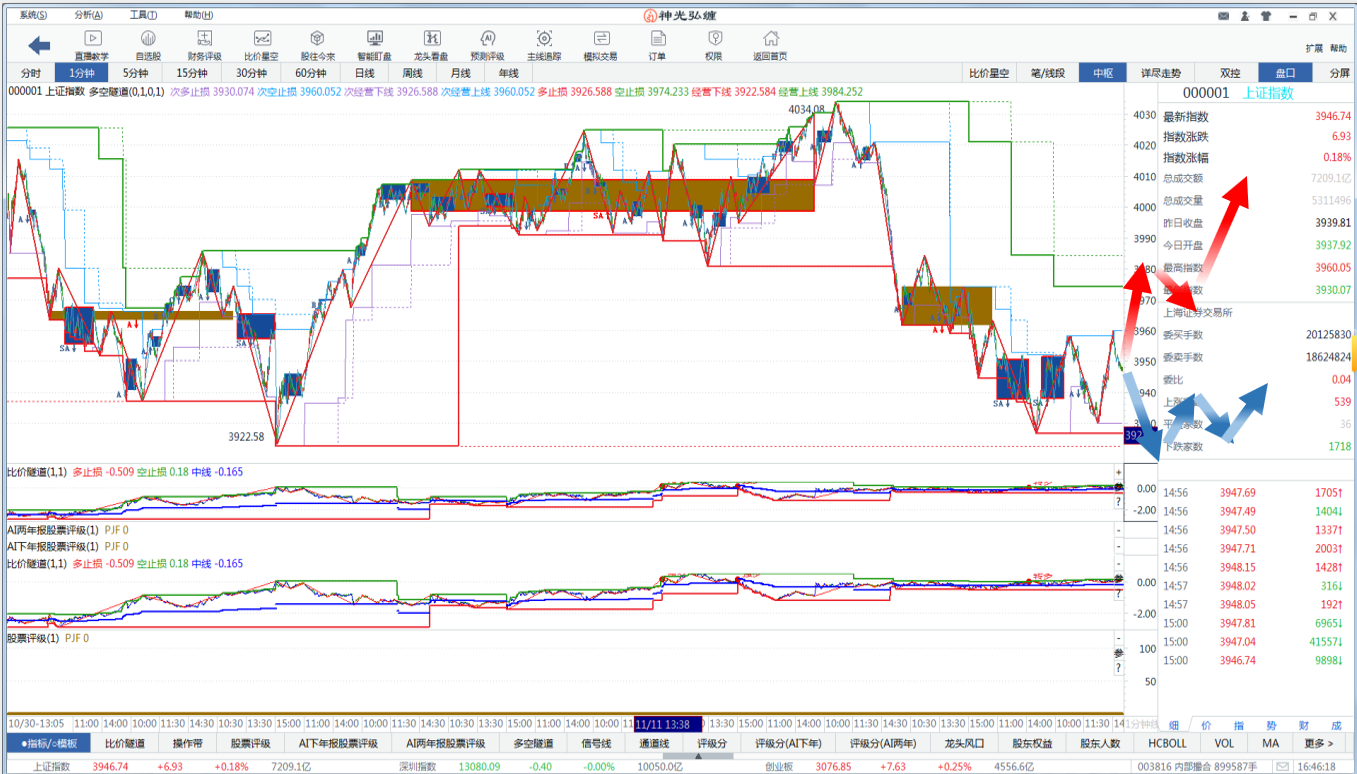Open 模拟交易 simulated trading icon
Viewport: 1357px width, 774px height.
pyautogui.click(x=600, y=44)
